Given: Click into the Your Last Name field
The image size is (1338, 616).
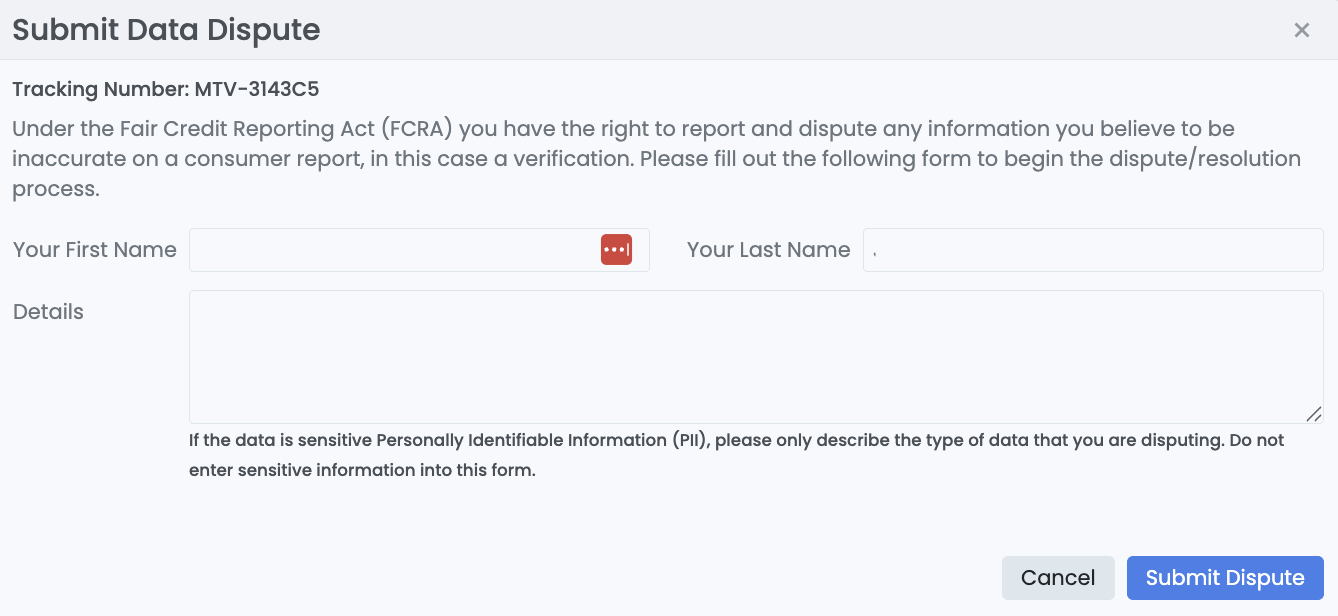Looking at the screenshot, I should 1093,250.
